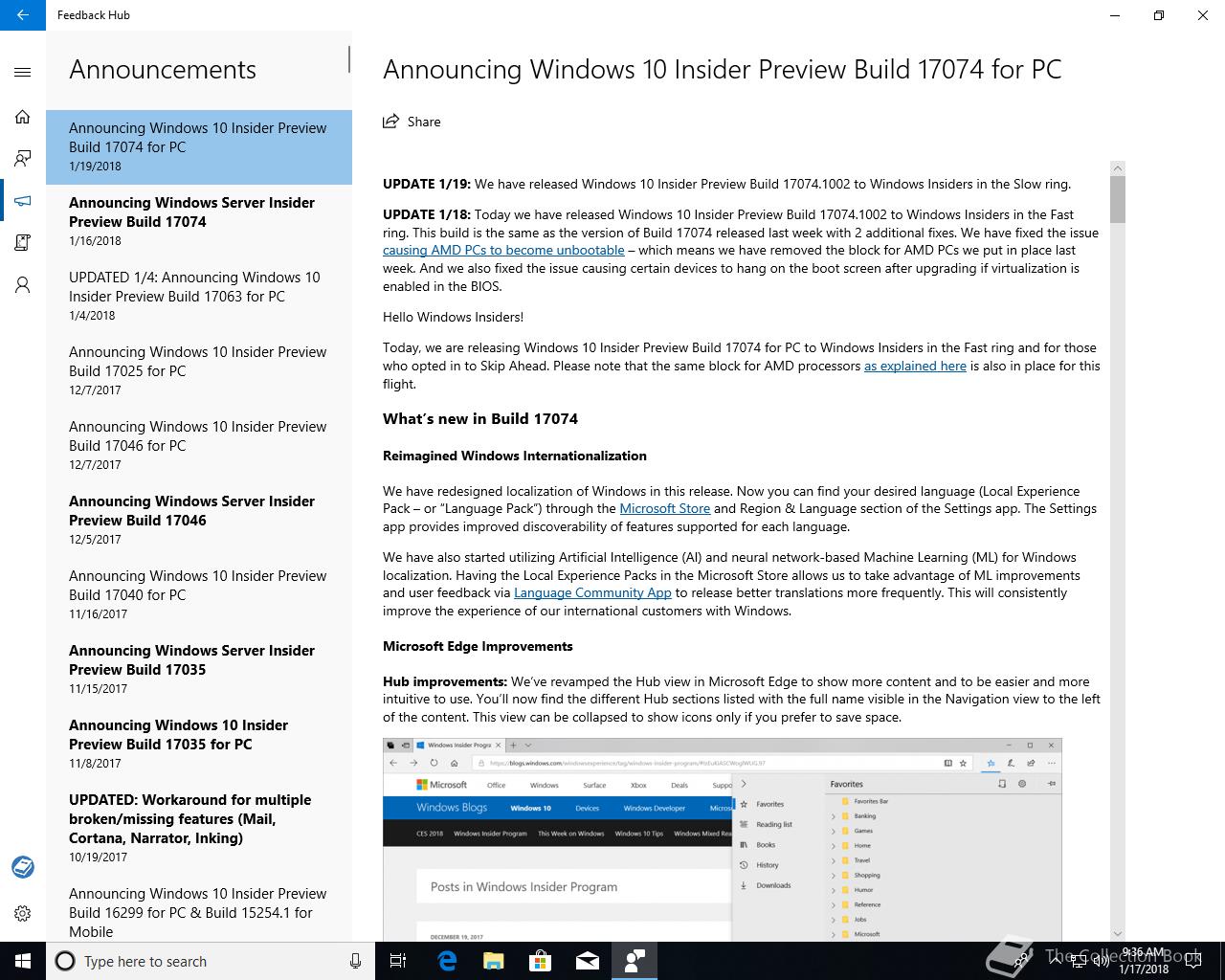
Task: Open Build 17040 for PC announcement
Action: coord(199,594)
